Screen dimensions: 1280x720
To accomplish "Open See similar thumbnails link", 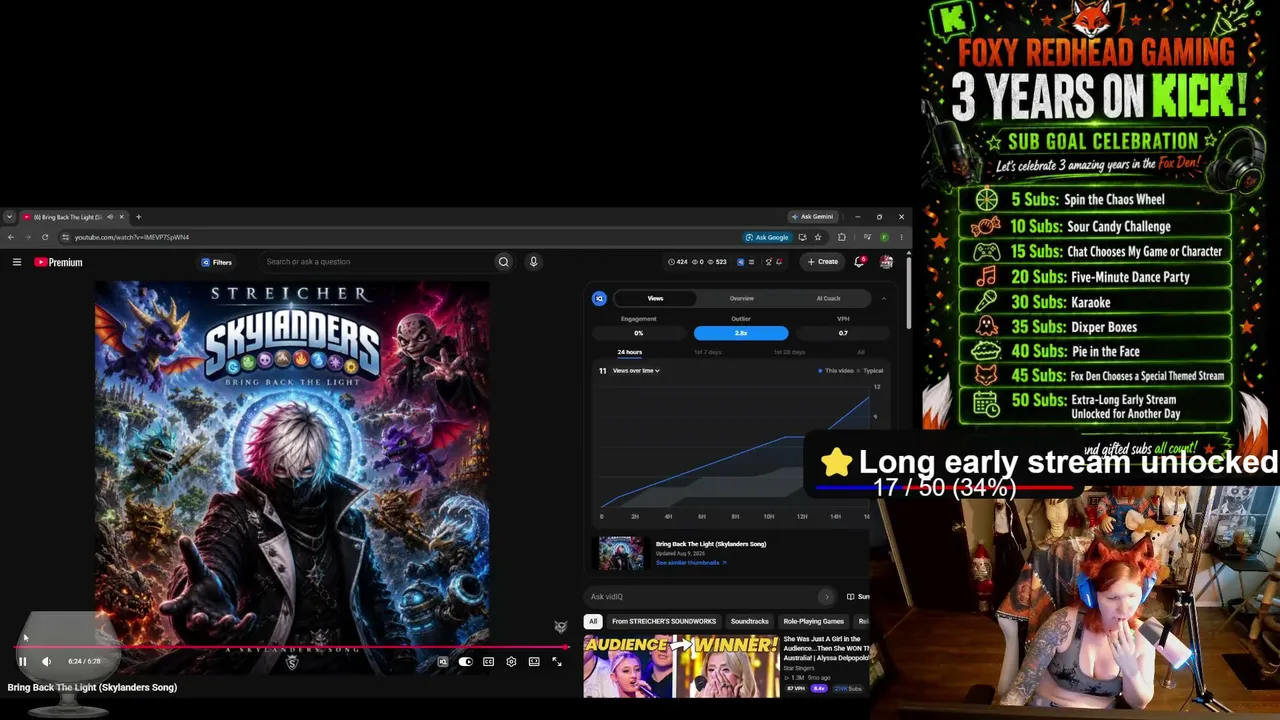I will (x=691, y=563).
